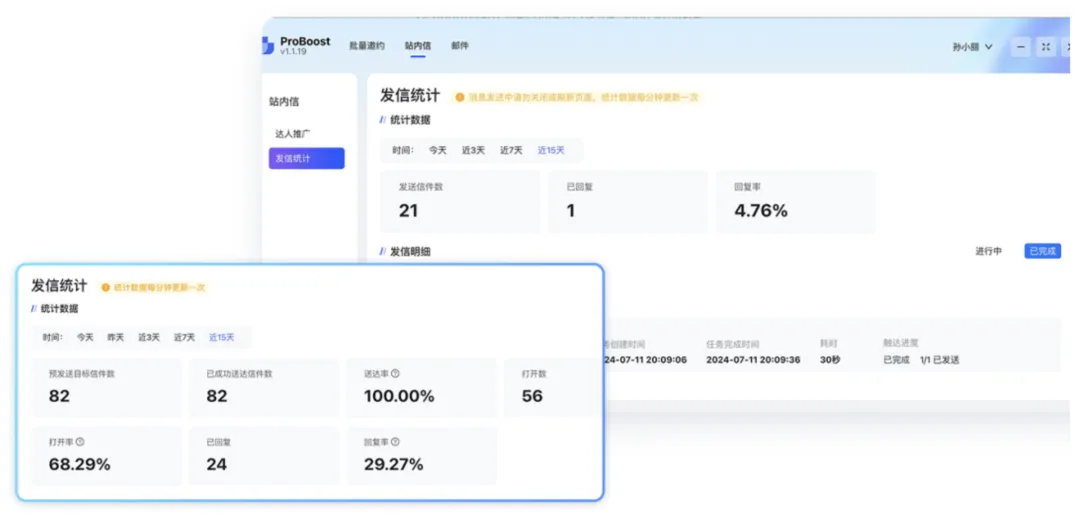Click the 耗时 column header
Screen dimensions: 1080x517
tap(829, 342)
